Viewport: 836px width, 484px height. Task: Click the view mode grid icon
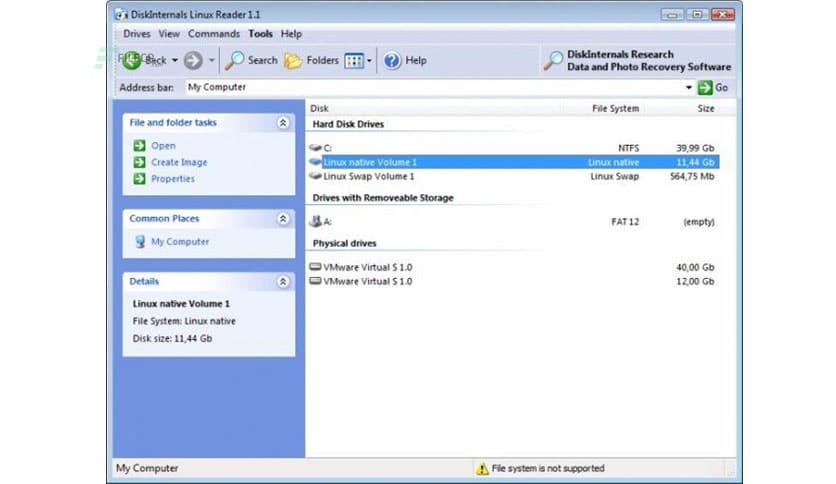point(354,61)
